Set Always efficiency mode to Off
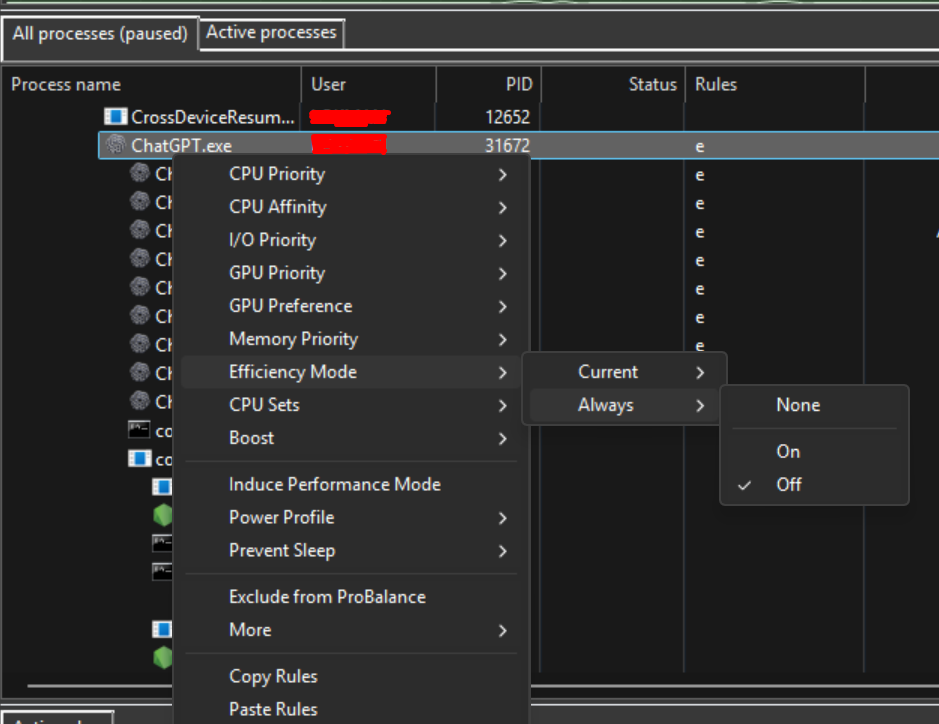The height and width of the screenshot is (724, 939). tap(814, 484)
